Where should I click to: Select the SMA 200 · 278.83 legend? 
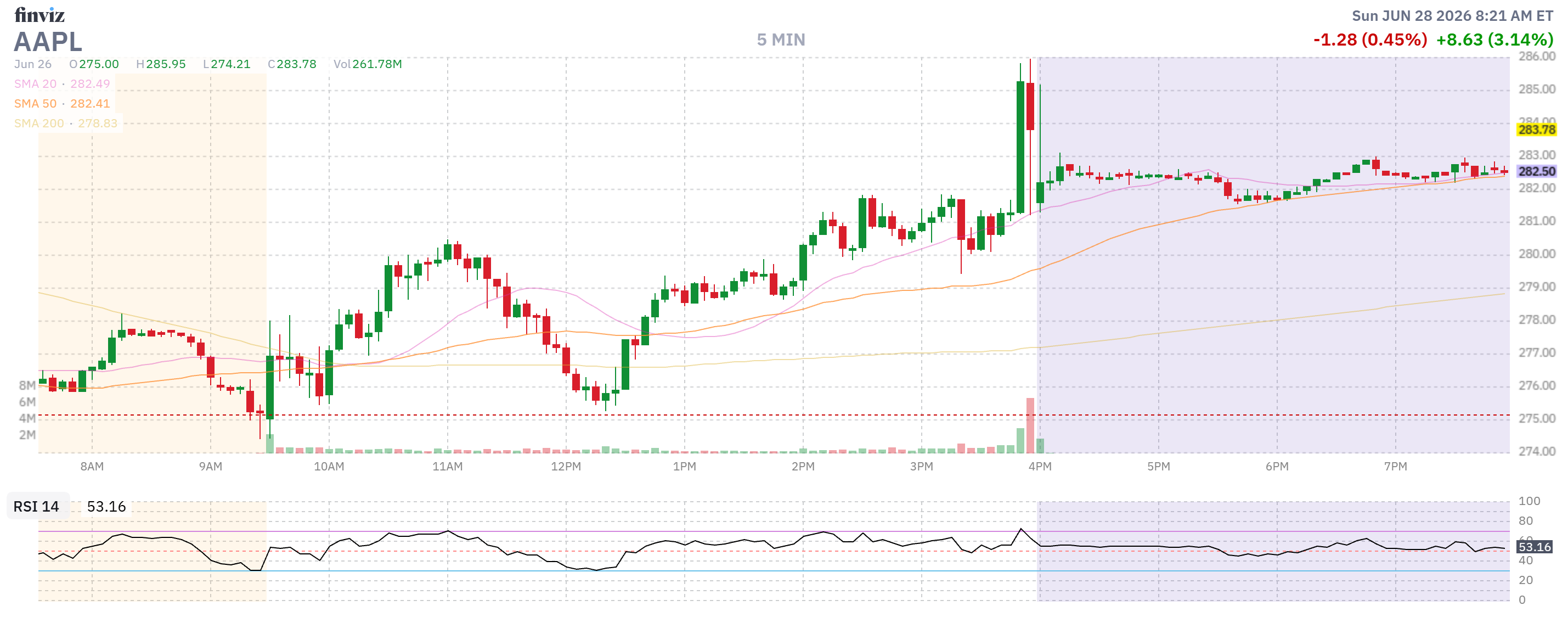(66, 123)
